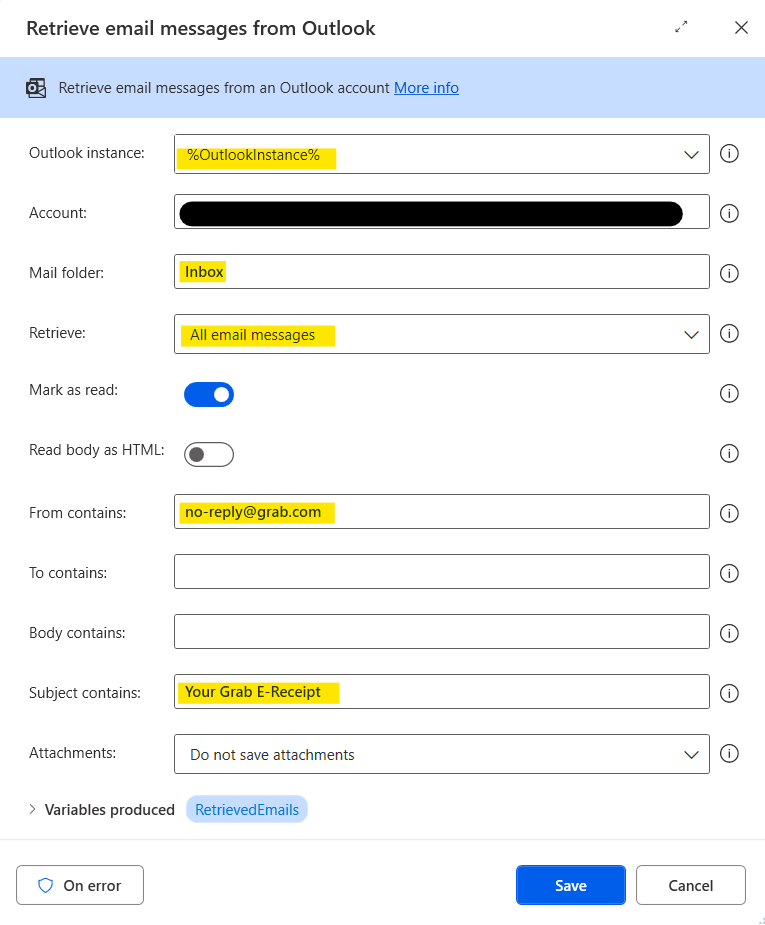765x925 pixels.
Task: Open the More info link
Action: (426, 88)
